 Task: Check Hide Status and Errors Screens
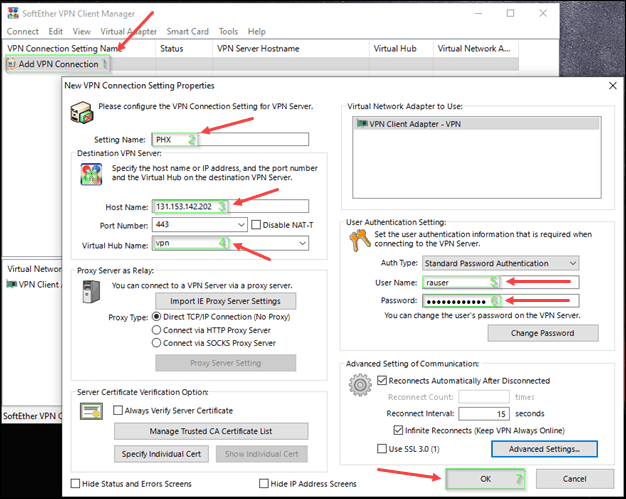tap(75, 483)
